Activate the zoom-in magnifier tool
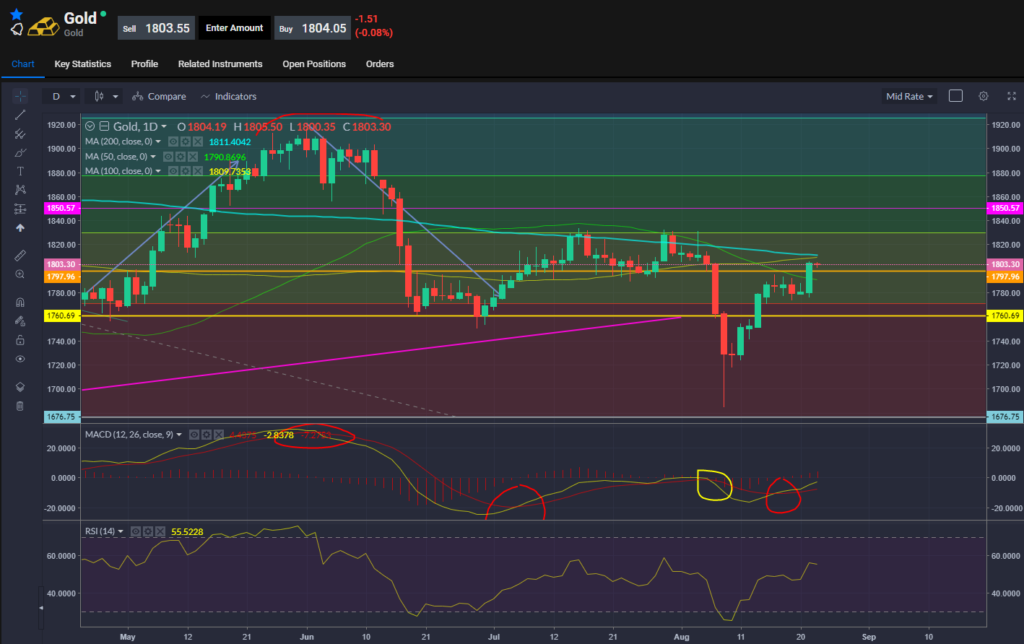The width and height of the screenshot is (1024, 644). pyautogui.click(x=19, y=275)
